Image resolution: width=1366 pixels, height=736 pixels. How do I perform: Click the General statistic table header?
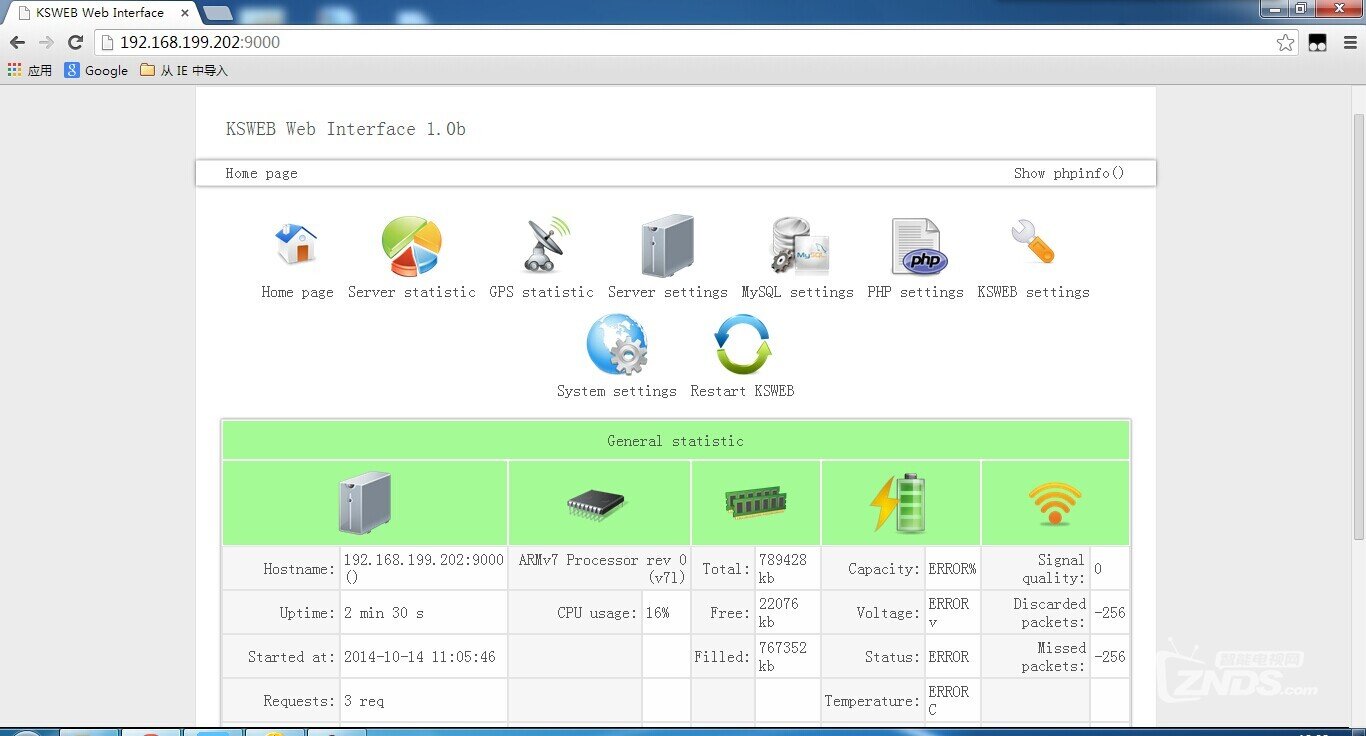(x=676, y=441)
